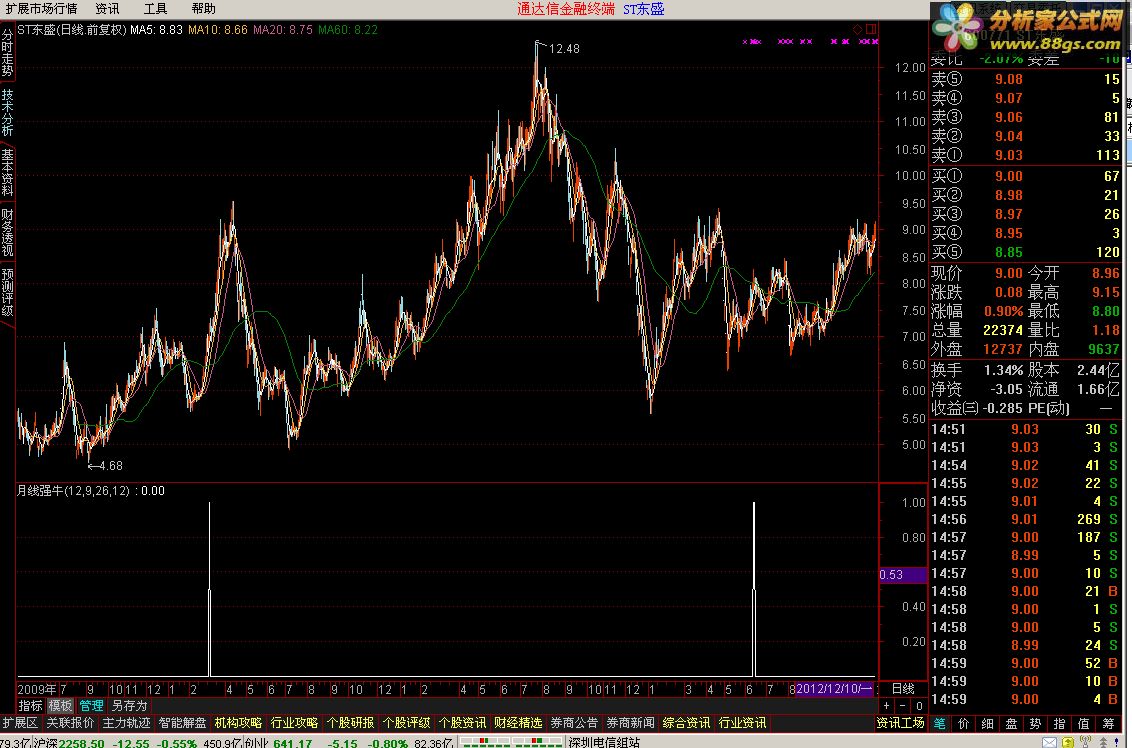Image resolution: width=1132 pixels, height=748 pixels.
Task: Select the 盘 tab in quote panel
Action: 1011,723
